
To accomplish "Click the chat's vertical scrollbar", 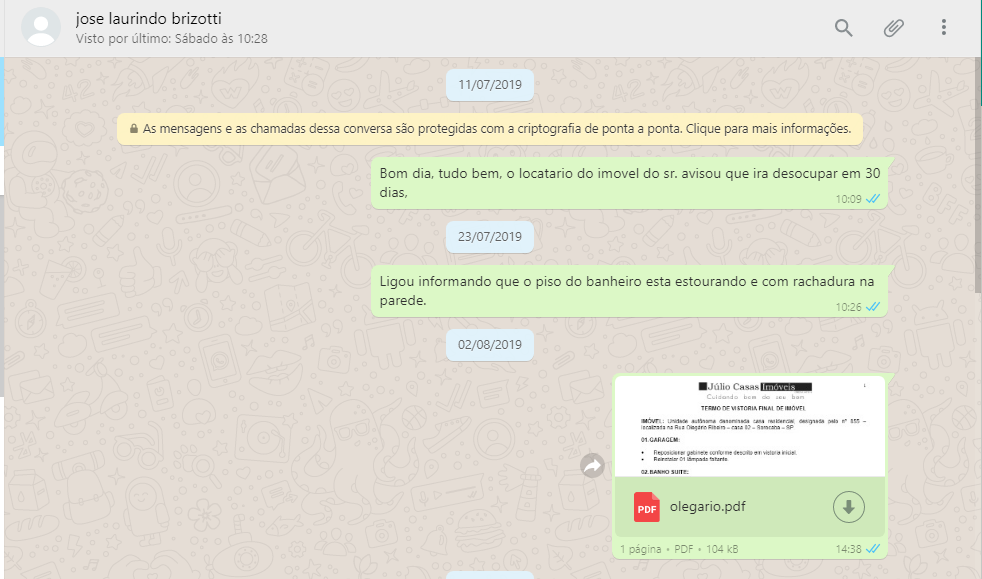I will (978, 180).
